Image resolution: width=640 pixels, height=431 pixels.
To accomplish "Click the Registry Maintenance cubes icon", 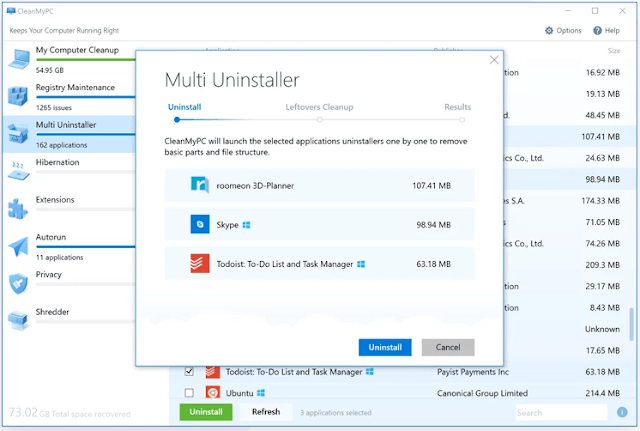I will tap(18, 96).
